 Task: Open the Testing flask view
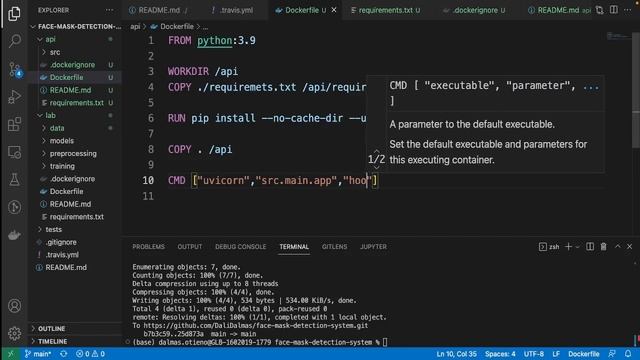(x=14, y=180)
